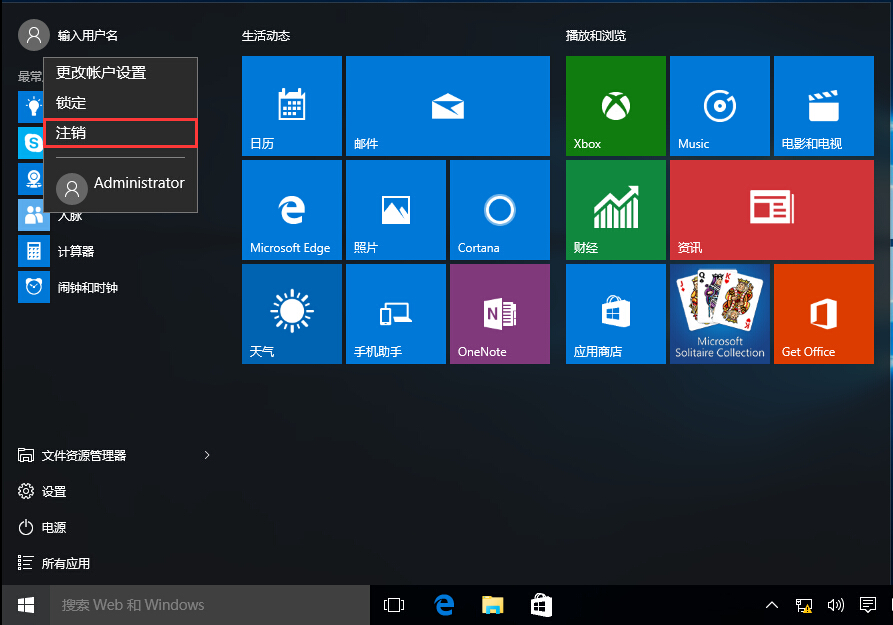Viewport: 893px width, 625px height.
Task: Open the Cortana tile
Action: tap(499, 210)
